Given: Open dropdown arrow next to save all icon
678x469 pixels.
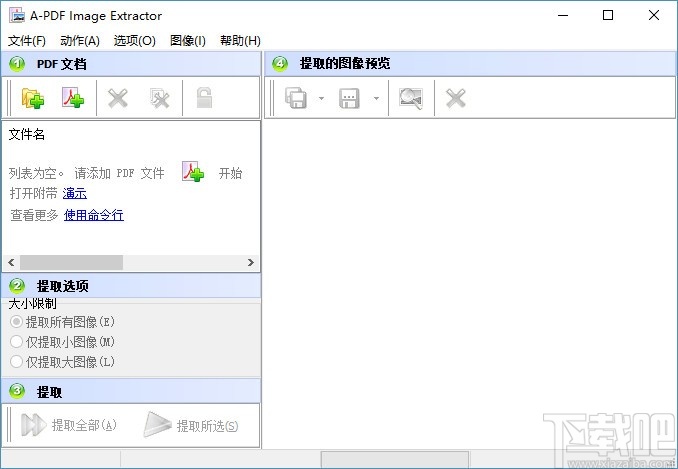Looking at the screenshot, I should (321, 99).
